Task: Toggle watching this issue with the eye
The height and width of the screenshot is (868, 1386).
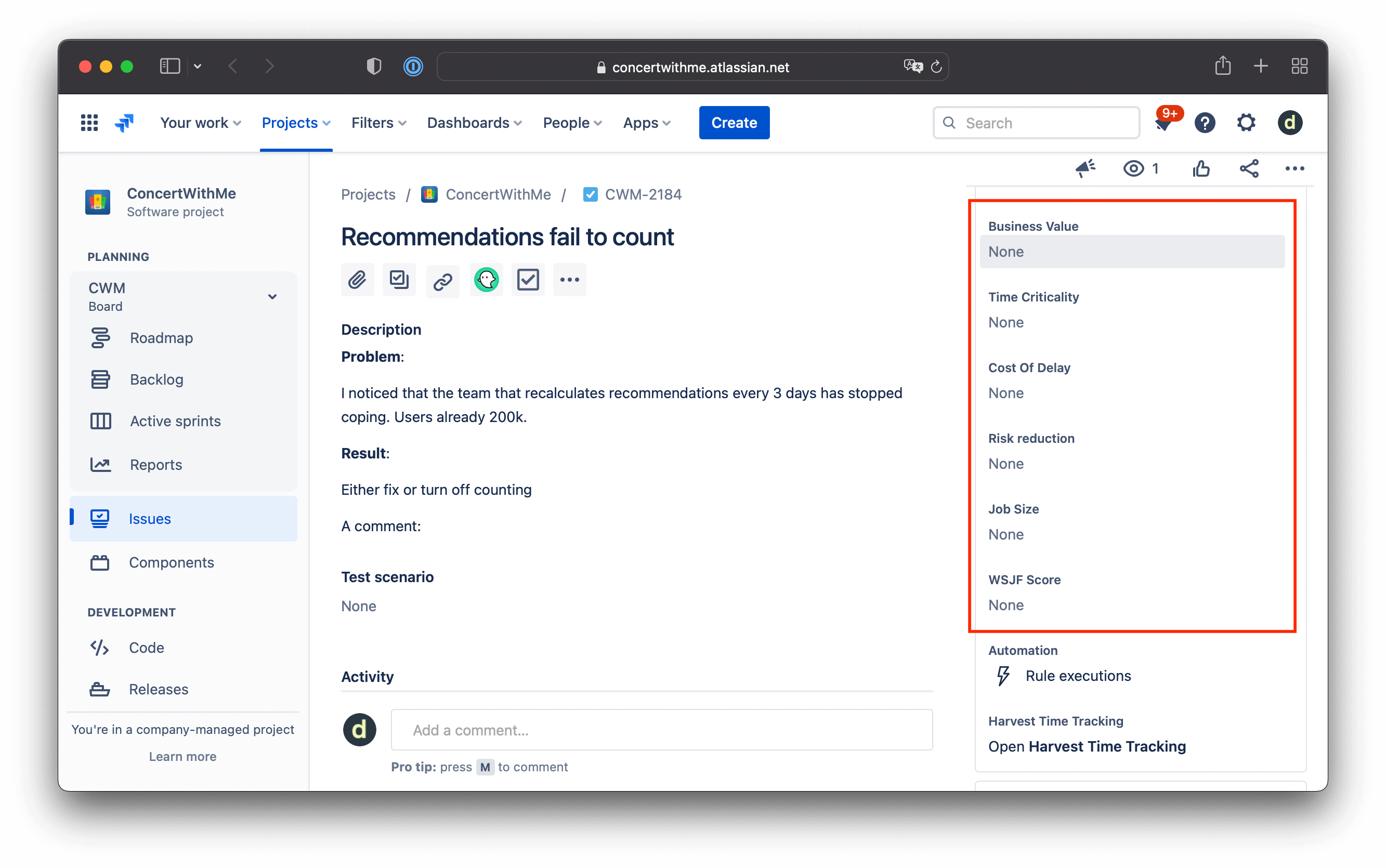Action: coord(1132,168)
